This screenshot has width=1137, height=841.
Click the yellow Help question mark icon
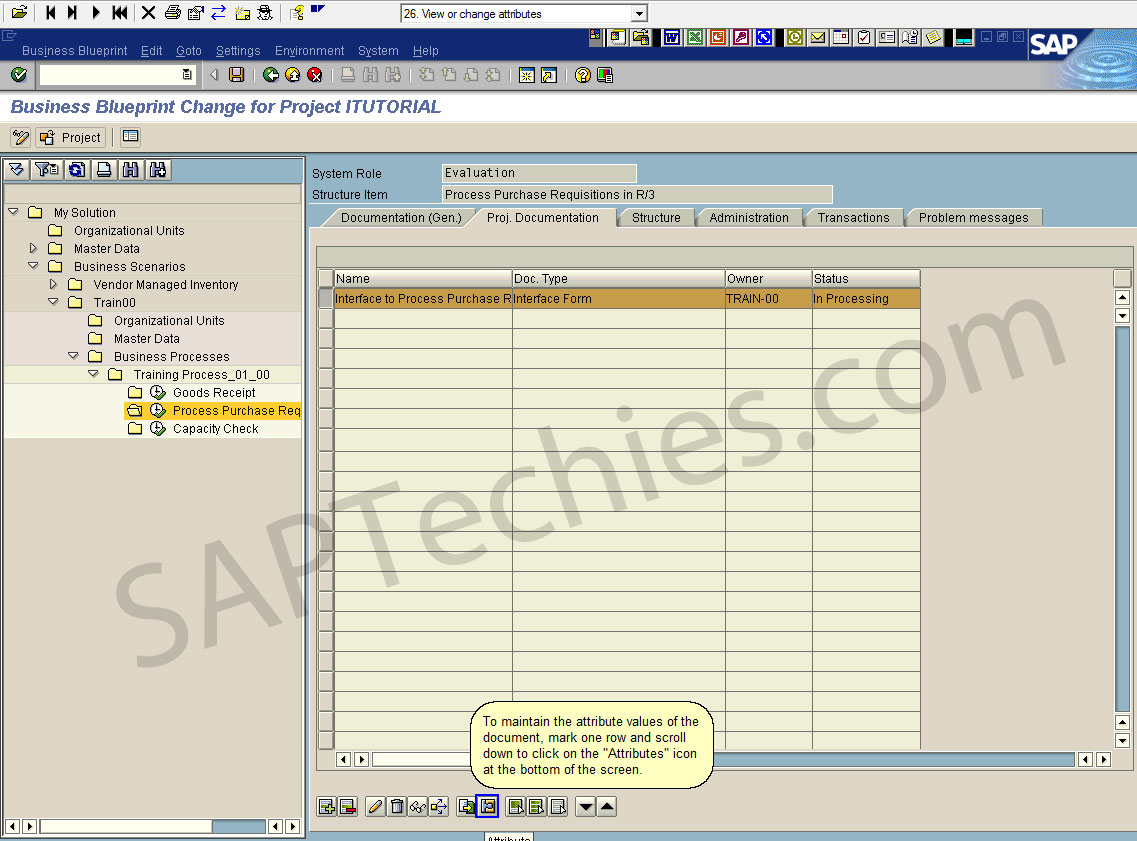(x=582, y=75)
